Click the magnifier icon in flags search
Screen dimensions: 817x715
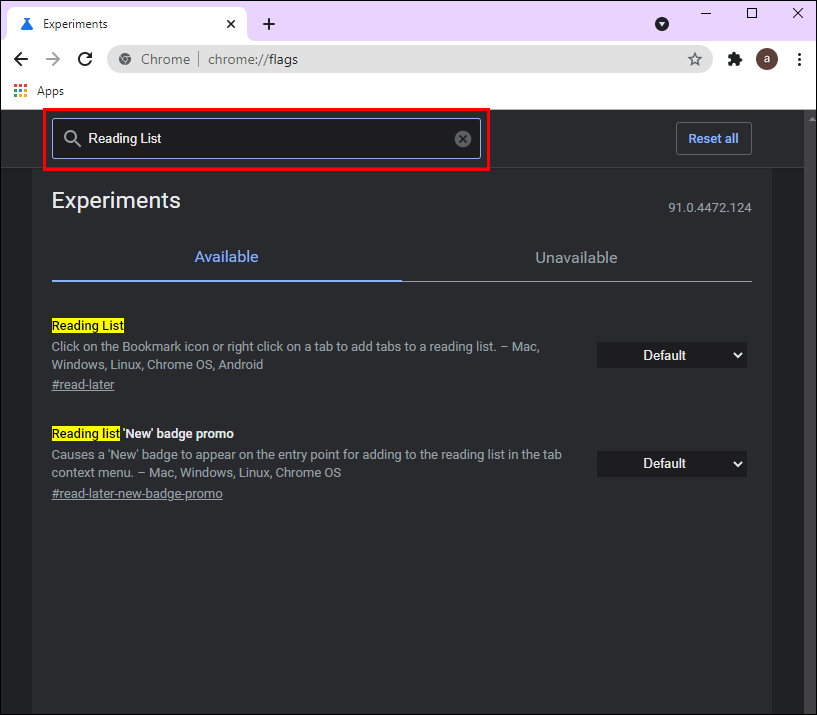72,139
